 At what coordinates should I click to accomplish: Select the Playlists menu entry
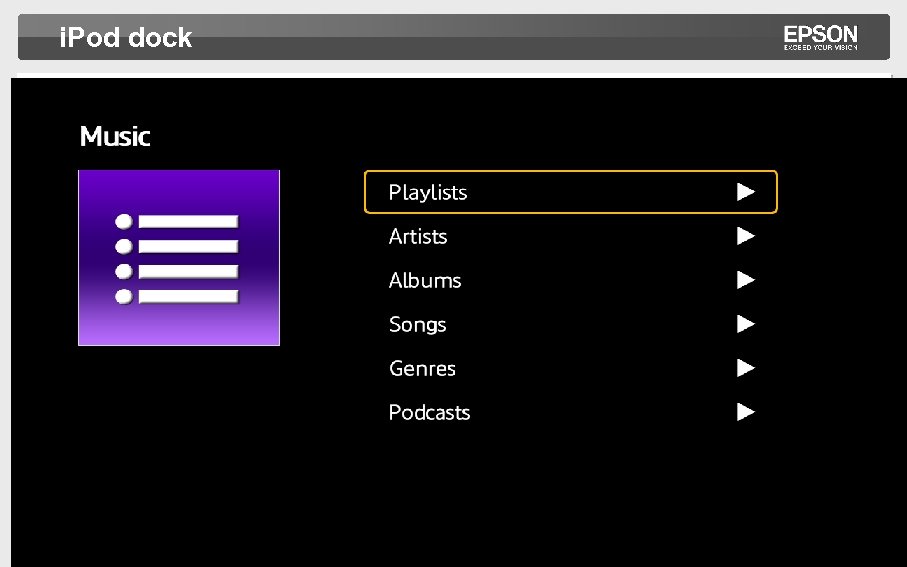point(428,192)
